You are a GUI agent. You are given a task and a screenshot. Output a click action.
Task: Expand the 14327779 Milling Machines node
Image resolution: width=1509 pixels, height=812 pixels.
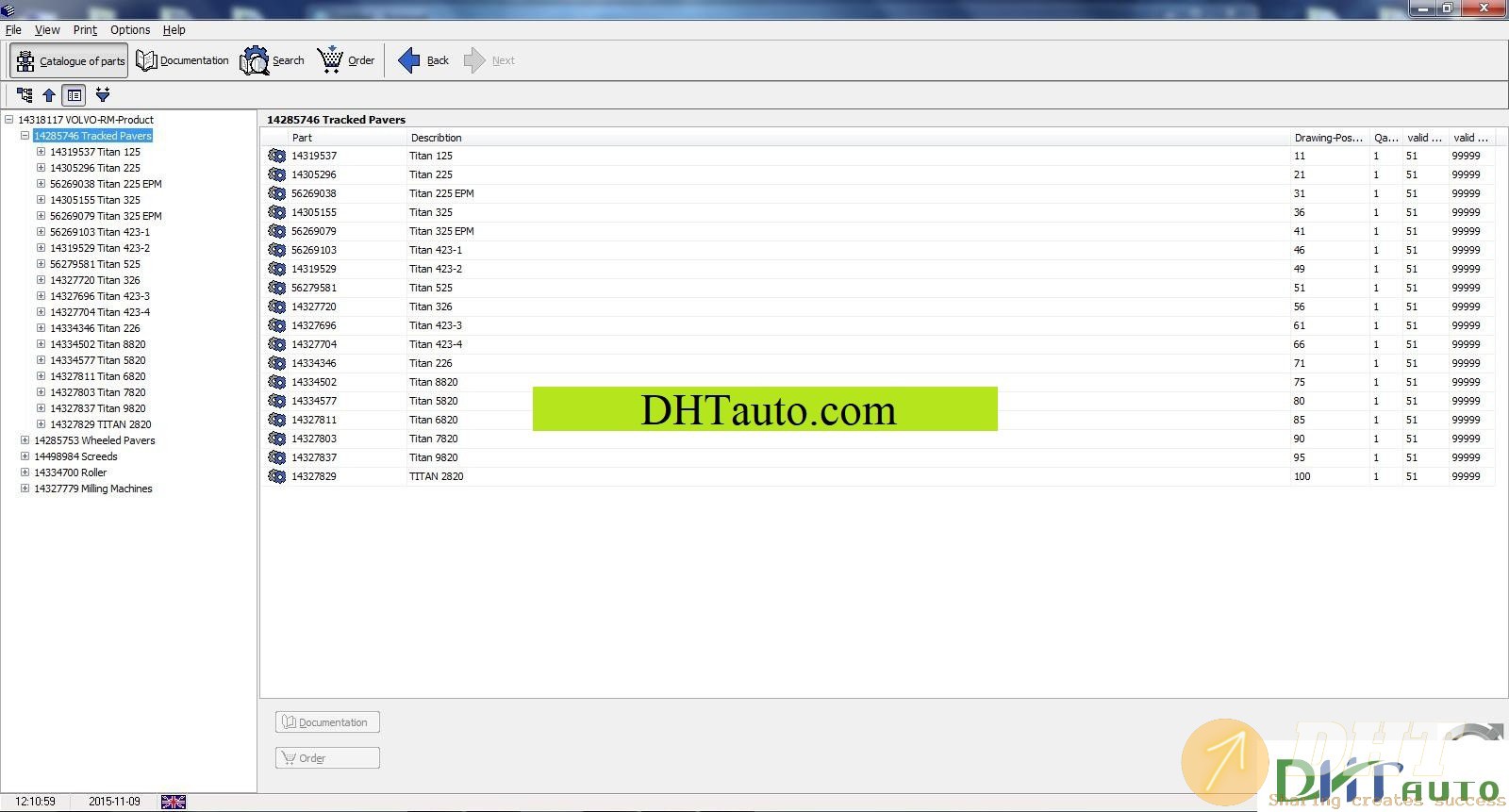(25, 489)
